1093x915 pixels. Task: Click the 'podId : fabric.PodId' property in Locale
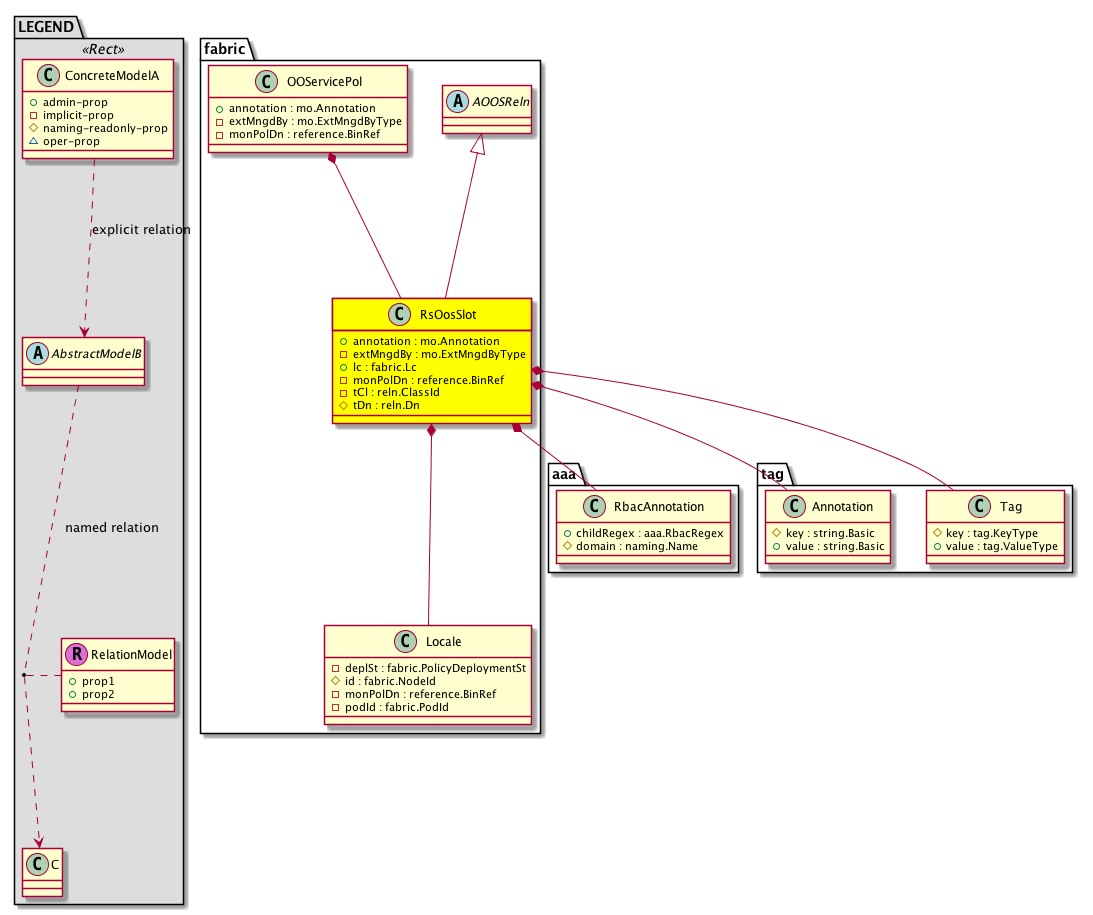pos(395,707)
